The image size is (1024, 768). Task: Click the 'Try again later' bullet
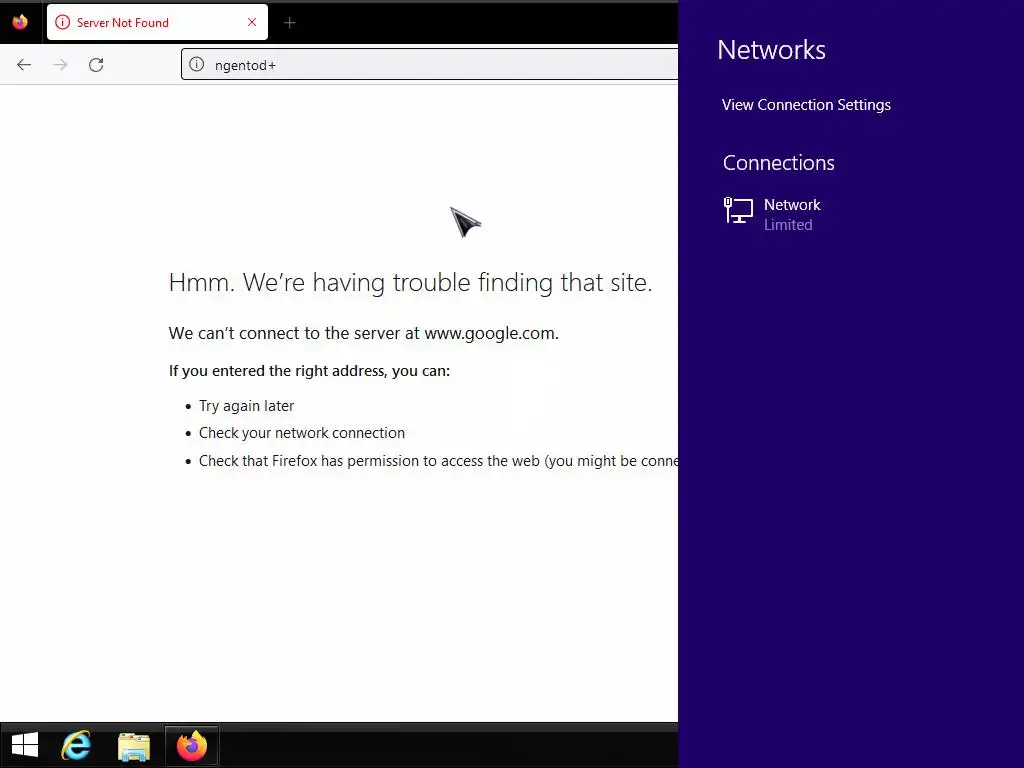[x=246, y=406]
